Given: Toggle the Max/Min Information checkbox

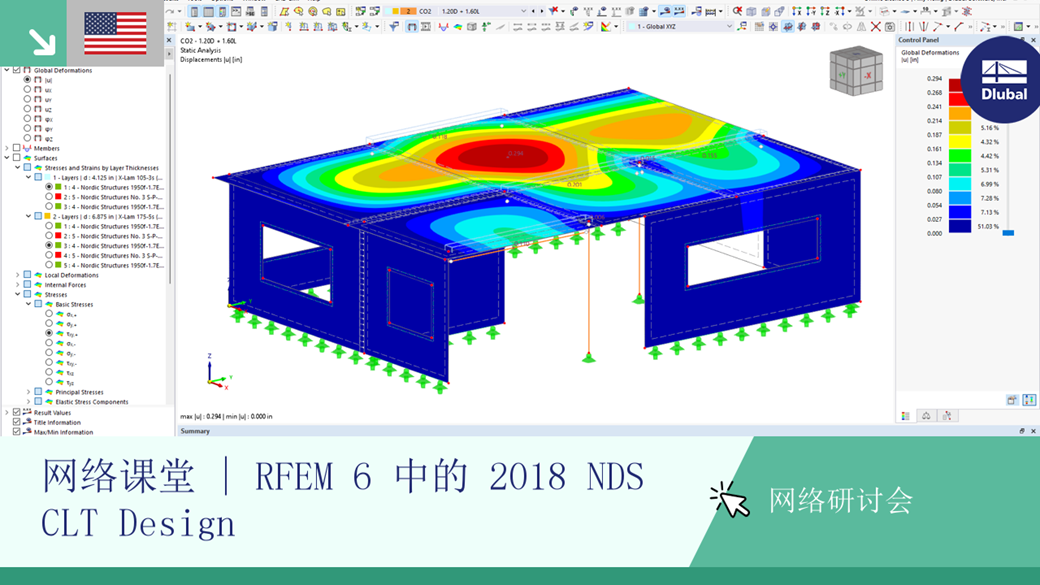Looking at the screenshot, I should click(x=17, y=432).
